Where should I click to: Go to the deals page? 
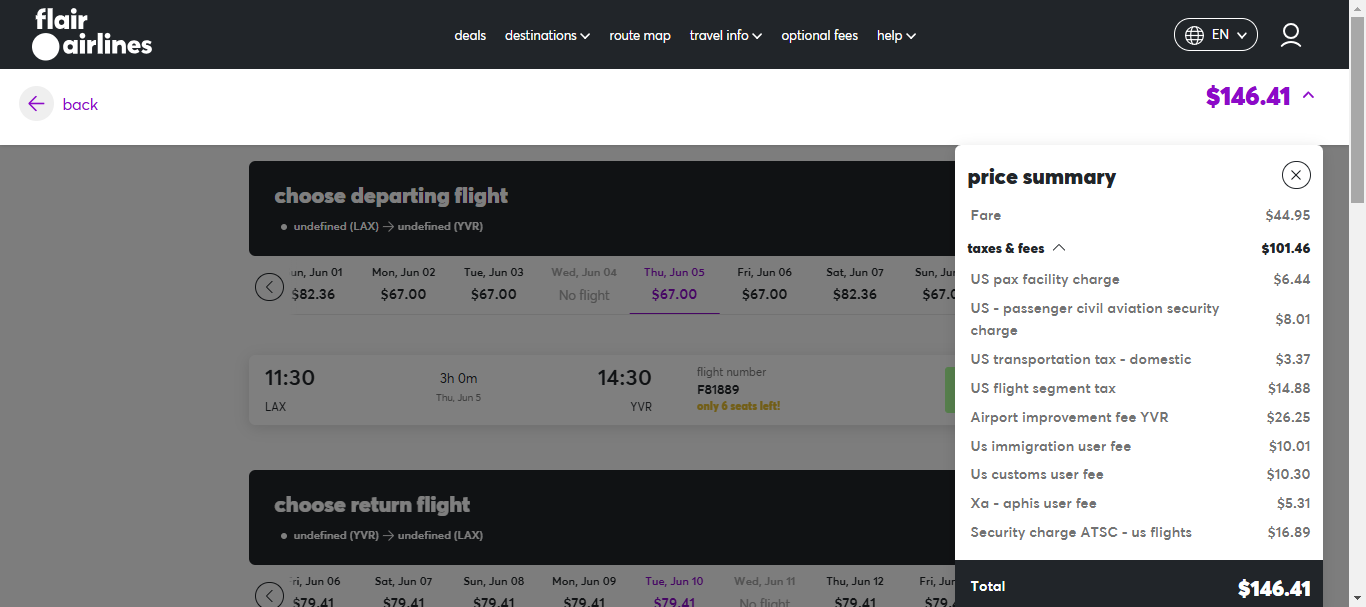(x=470, y=36)
